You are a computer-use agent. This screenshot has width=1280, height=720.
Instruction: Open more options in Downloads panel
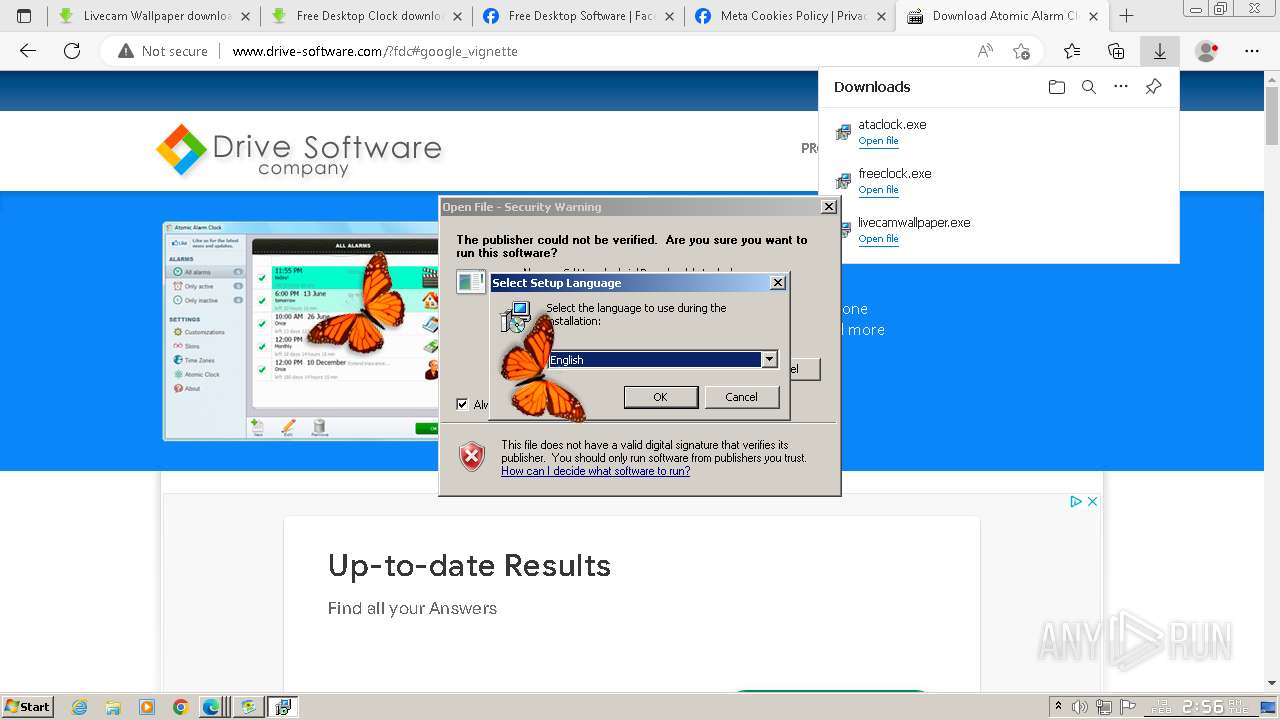click(x=1121, y=87)
